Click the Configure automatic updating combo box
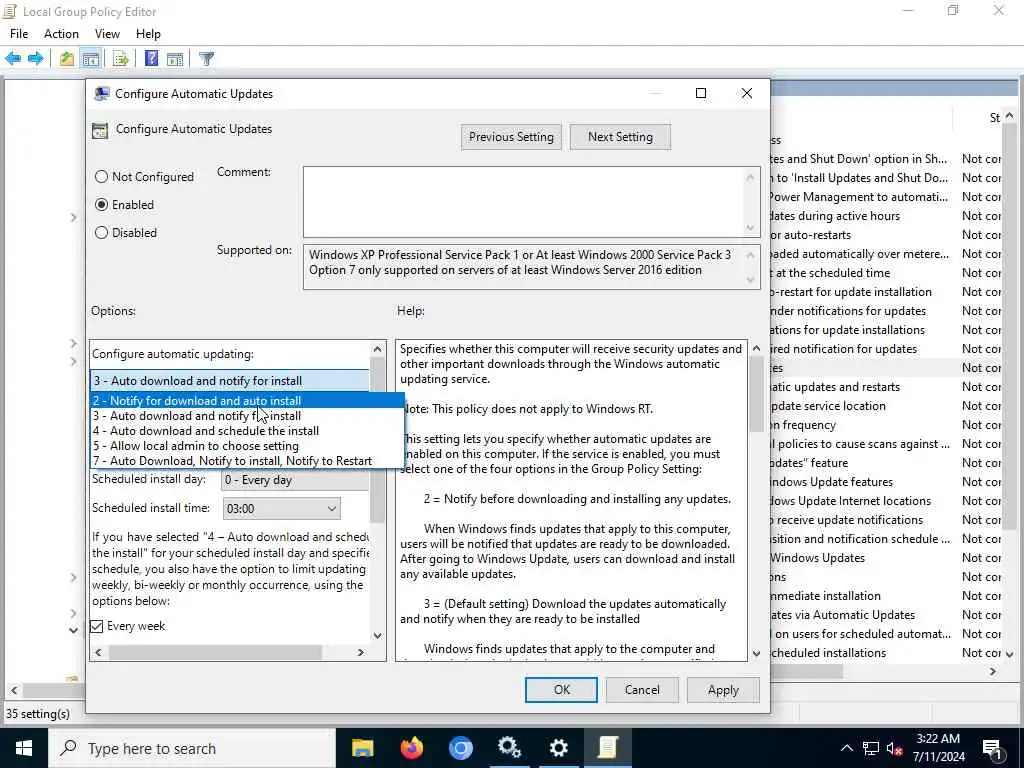 [230, 381]
